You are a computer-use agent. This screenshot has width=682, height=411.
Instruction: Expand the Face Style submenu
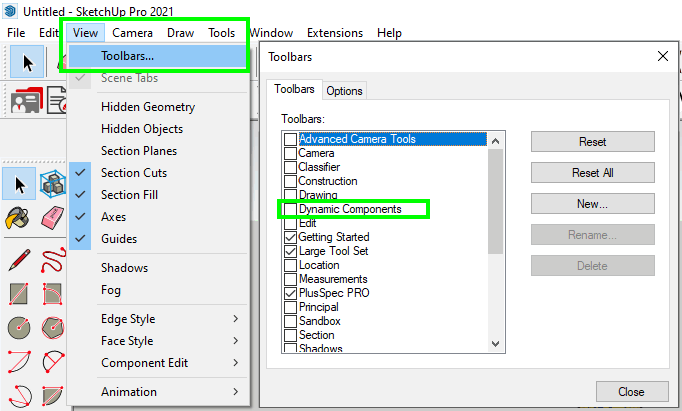coord(158,341)
